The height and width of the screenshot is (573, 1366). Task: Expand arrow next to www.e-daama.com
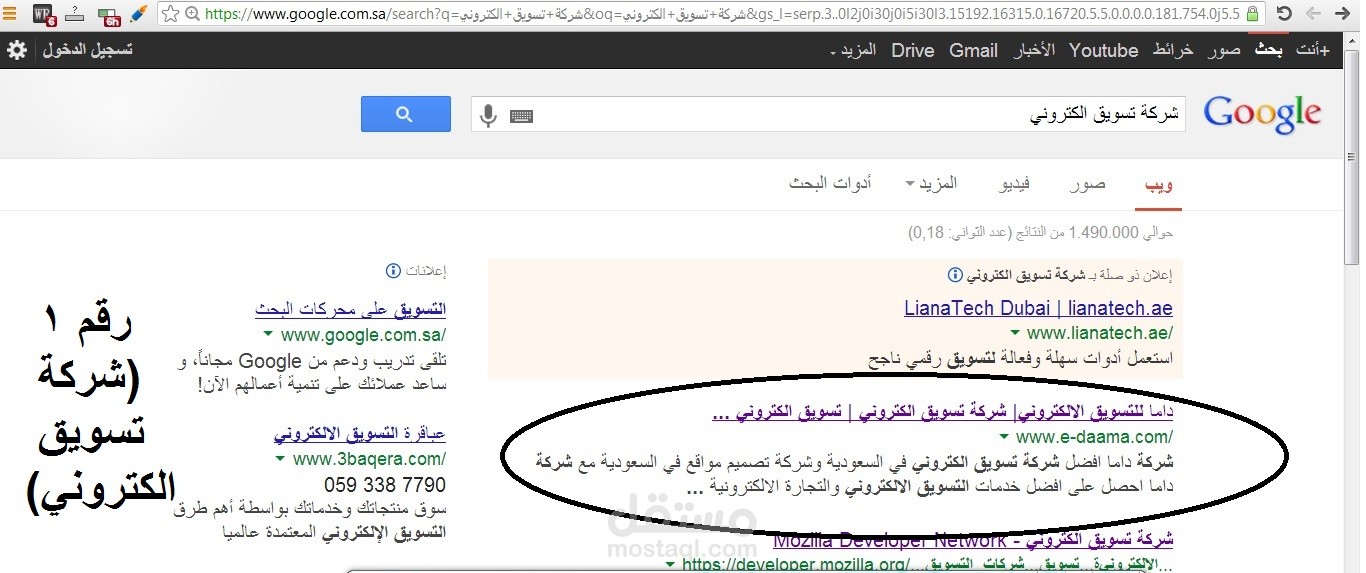click(1004, 438)
